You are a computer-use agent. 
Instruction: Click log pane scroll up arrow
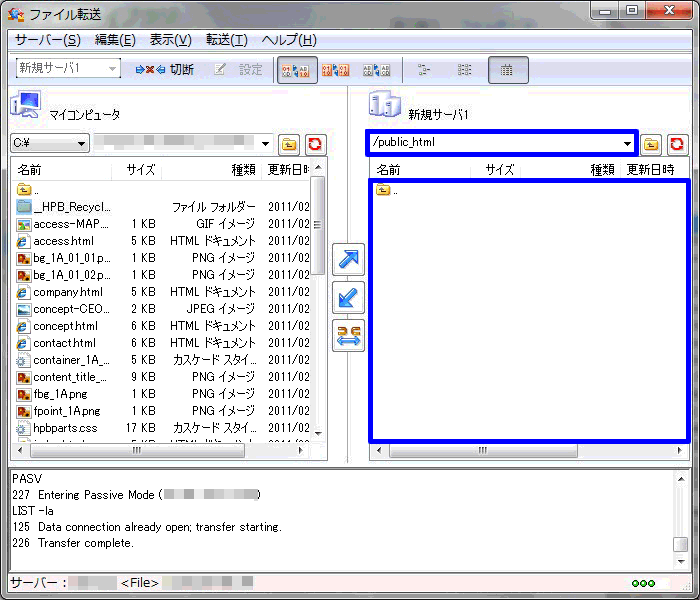pos(681,479)
